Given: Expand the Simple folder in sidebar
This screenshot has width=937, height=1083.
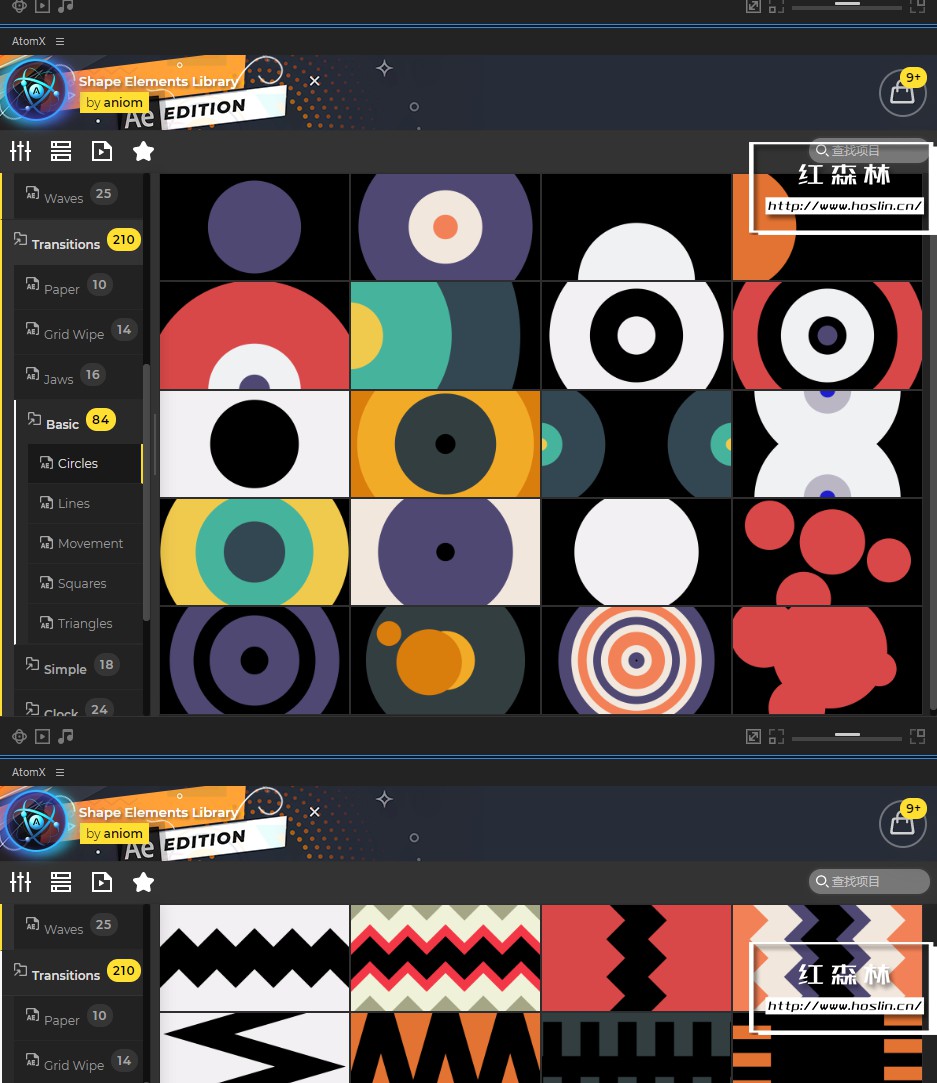Looking at the screenshot, I should (78, 667).
